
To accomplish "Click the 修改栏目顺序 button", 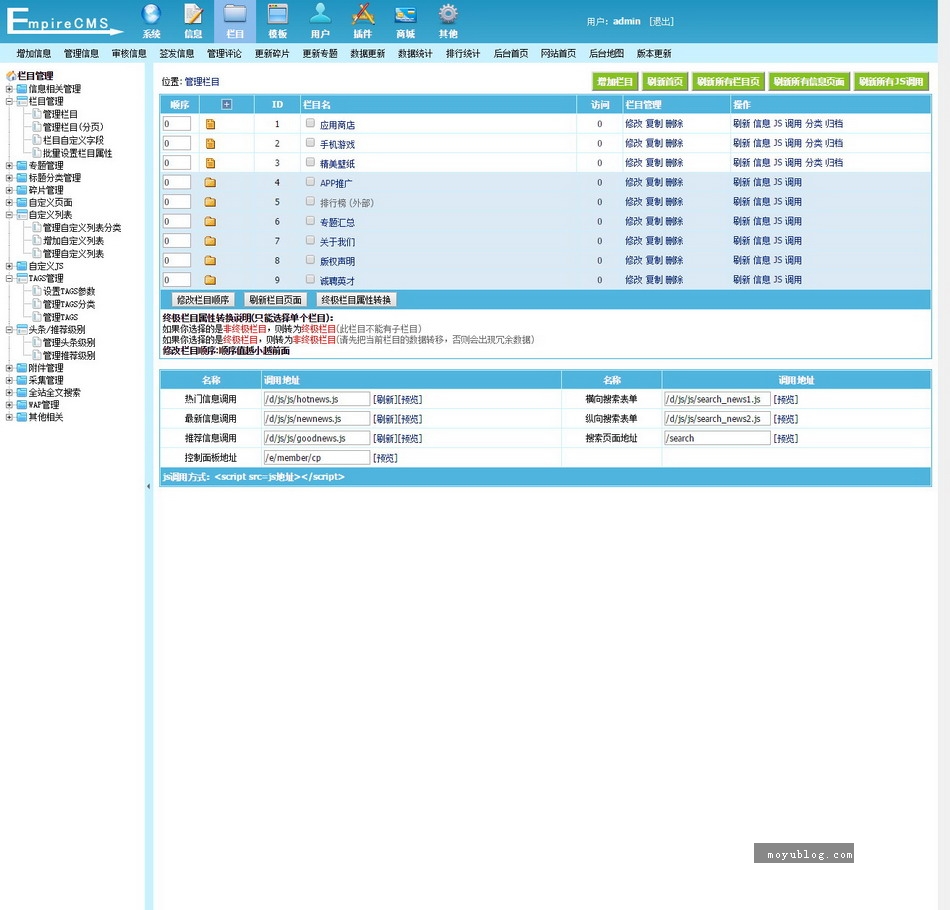I will click(x=203, y=300).
